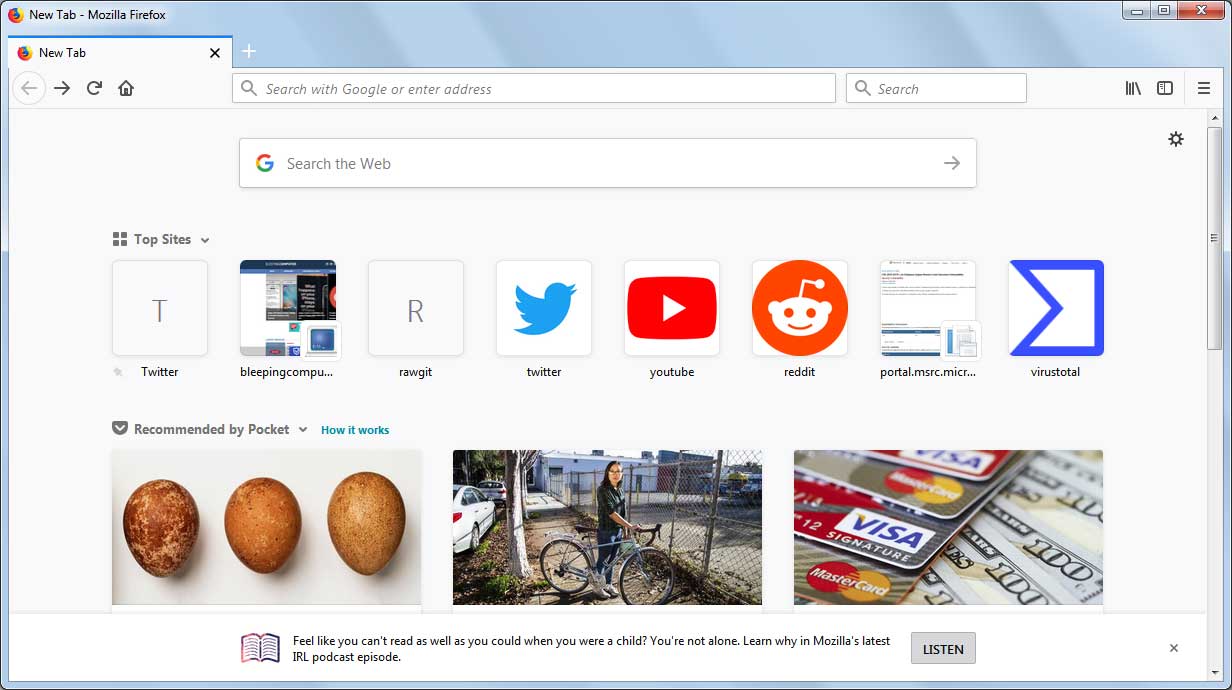Click the vertical scrollbar thumb
Image resolution: width=1232 pixels, height=690 pixels.
(1215, 238)
